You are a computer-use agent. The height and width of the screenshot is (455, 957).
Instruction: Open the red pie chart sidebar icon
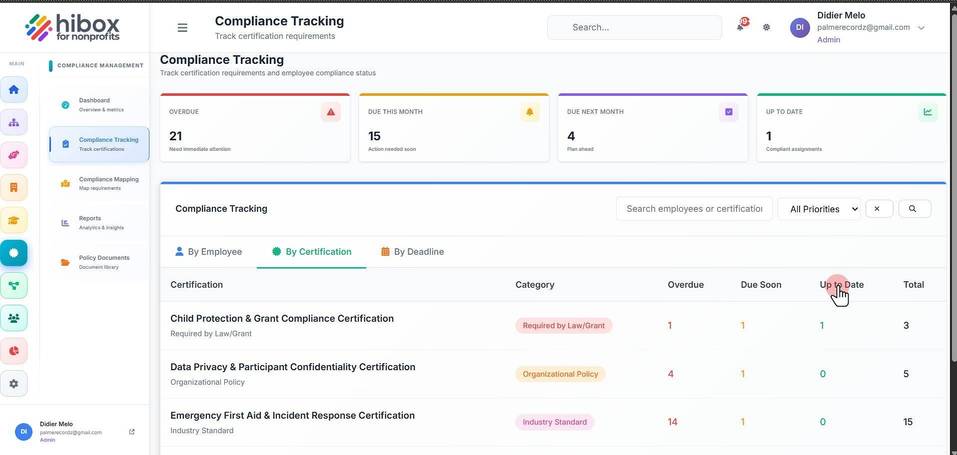coord(14,351)
